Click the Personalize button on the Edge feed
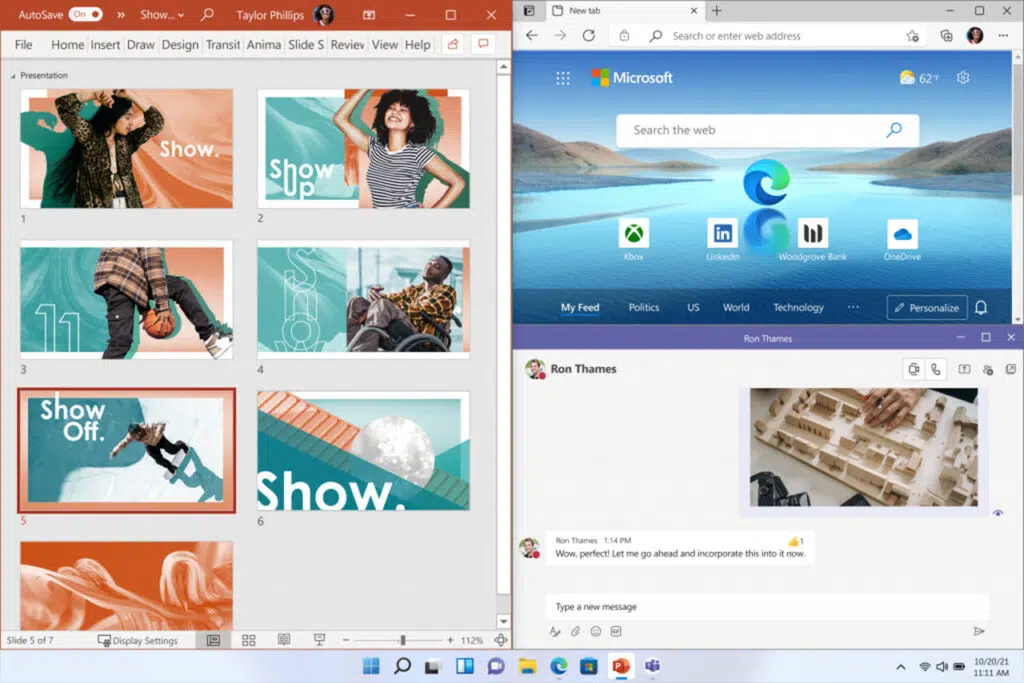The width and height of the screenshot is (1024, 683). pos(926,307)
